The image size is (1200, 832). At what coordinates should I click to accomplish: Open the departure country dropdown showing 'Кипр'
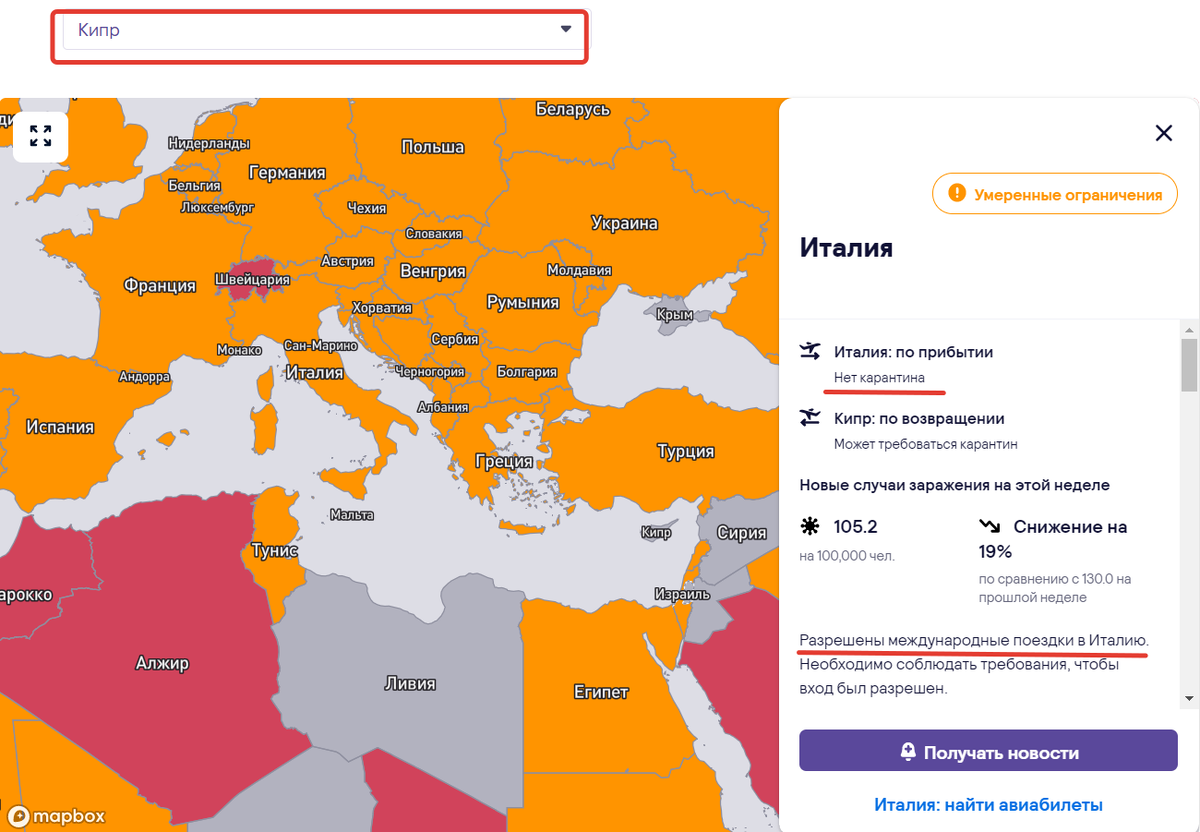pos(320,31)
